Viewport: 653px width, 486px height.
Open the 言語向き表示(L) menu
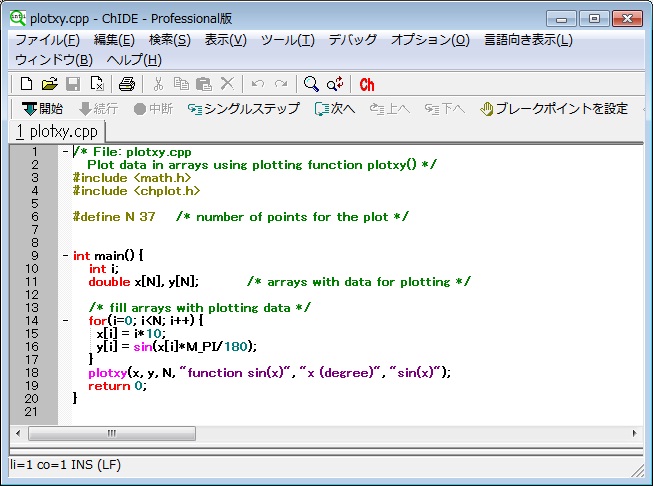[x=528, y=40]
